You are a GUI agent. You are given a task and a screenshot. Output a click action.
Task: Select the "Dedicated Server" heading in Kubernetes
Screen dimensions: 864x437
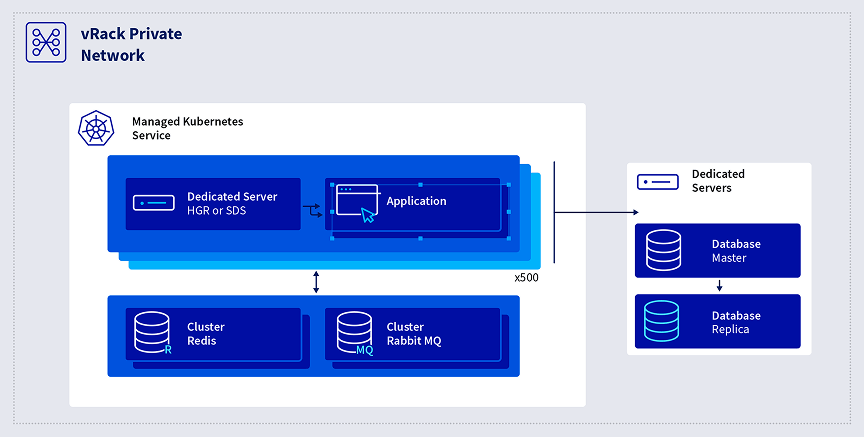point(232,197)
